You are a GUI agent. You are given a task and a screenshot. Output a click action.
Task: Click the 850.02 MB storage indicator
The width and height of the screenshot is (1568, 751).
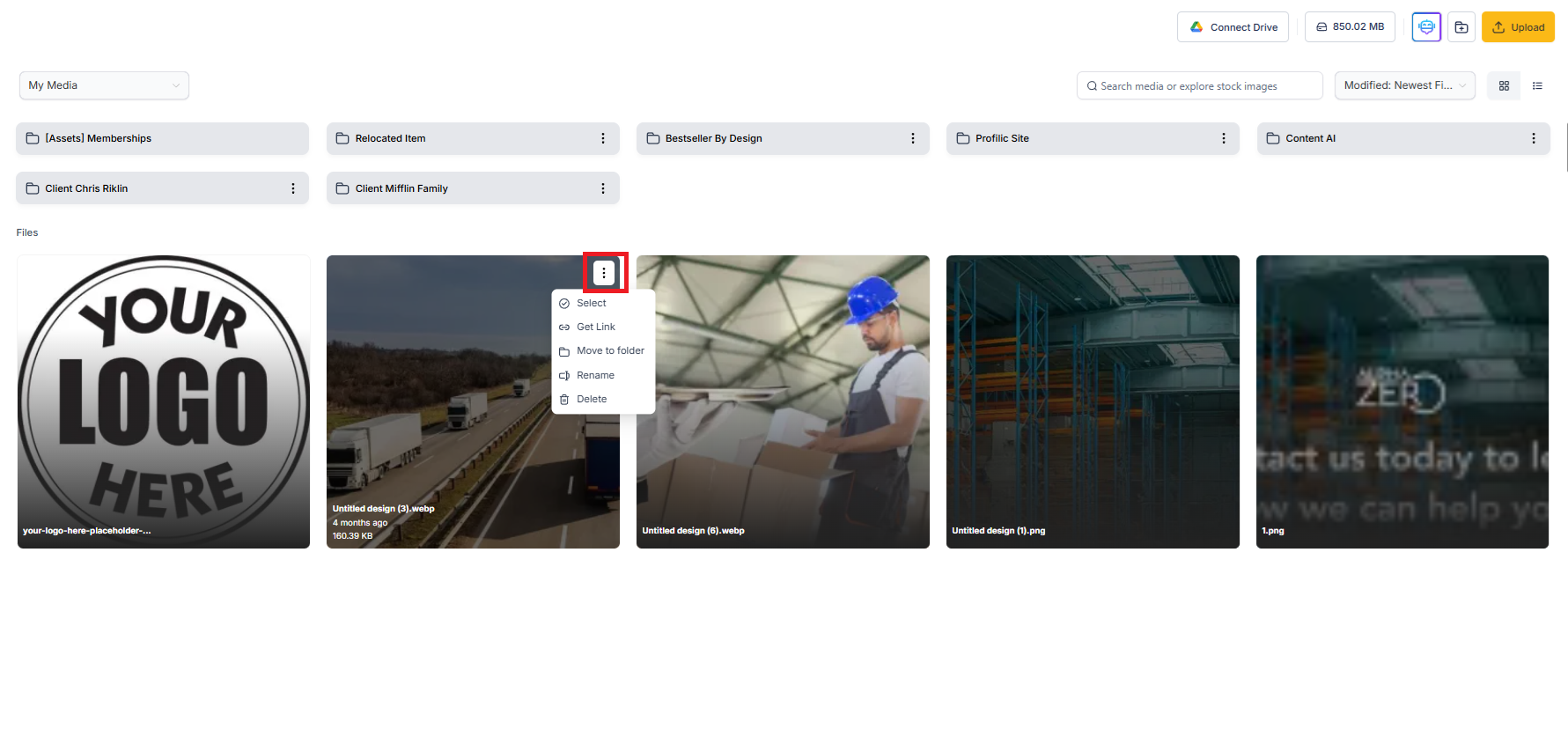click(1350, 27)
